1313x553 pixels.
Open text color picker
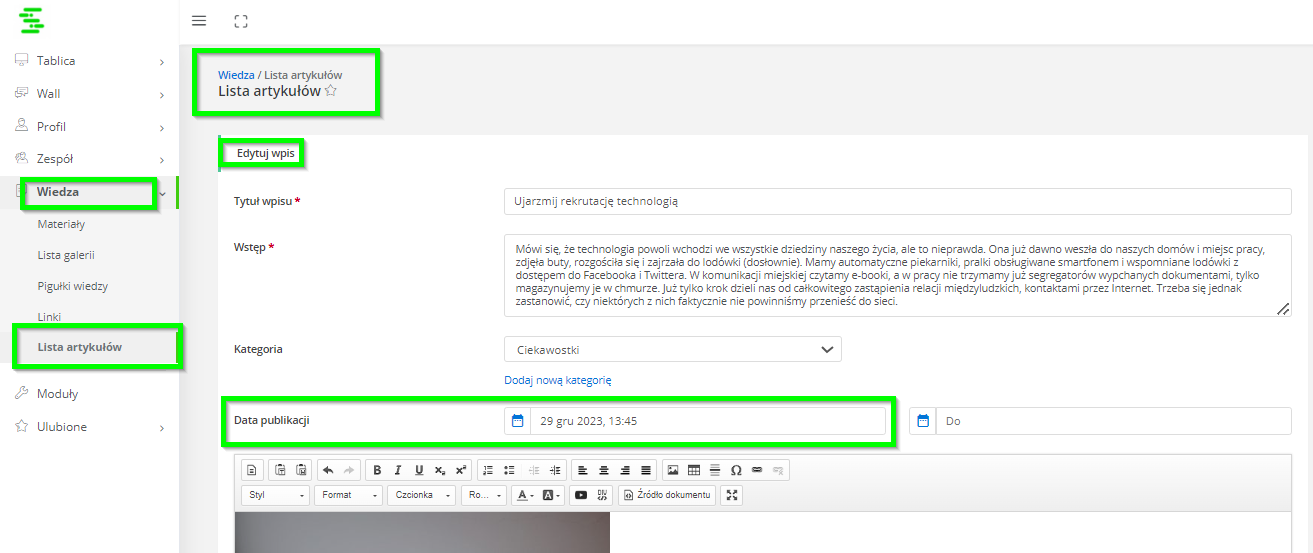click(x=525, y=495)
